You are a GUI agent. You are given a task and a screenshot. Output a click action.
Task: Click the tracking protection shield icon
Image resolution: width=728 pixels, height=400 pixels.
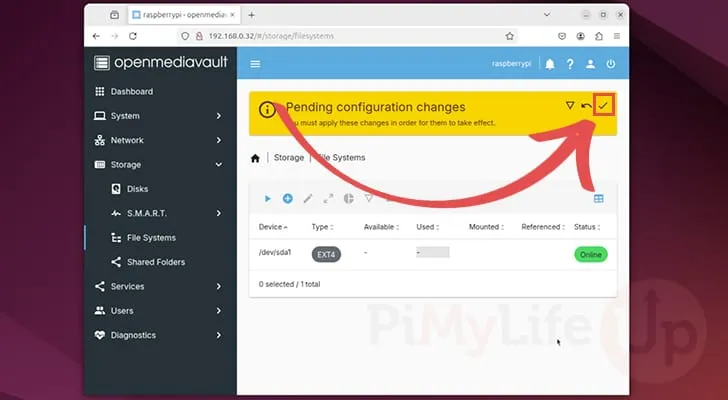pyautogui.click(x=185, y=36)
